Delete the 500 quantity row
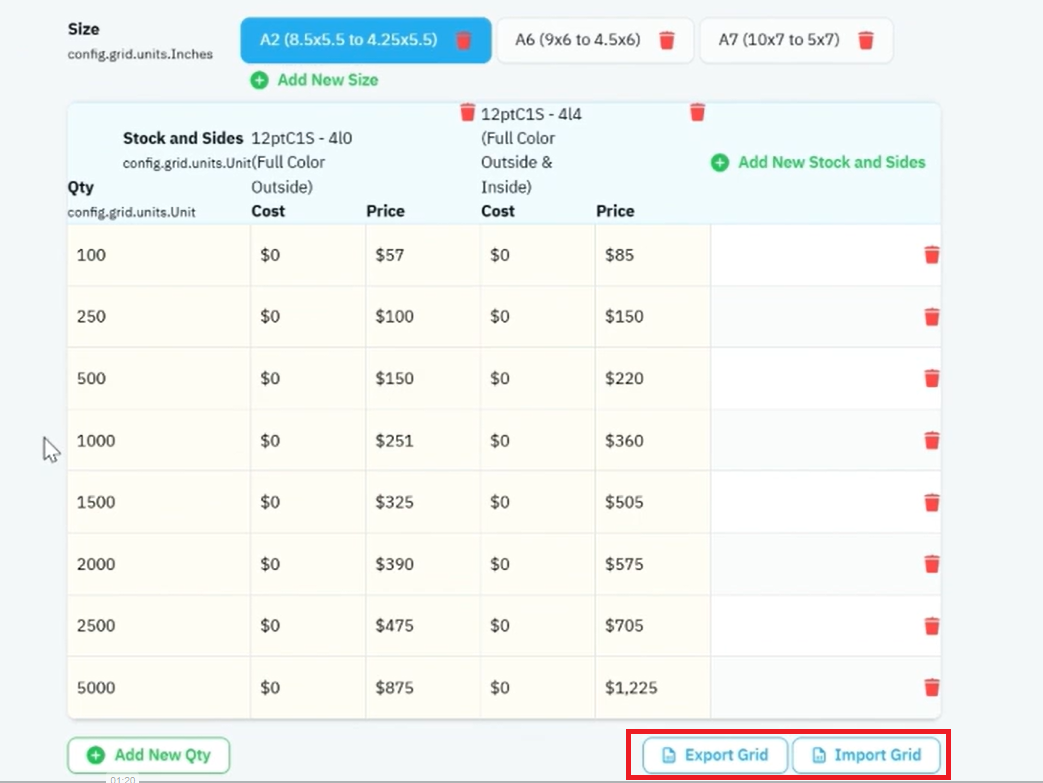The image size is (1043, 783). point(932,379)
